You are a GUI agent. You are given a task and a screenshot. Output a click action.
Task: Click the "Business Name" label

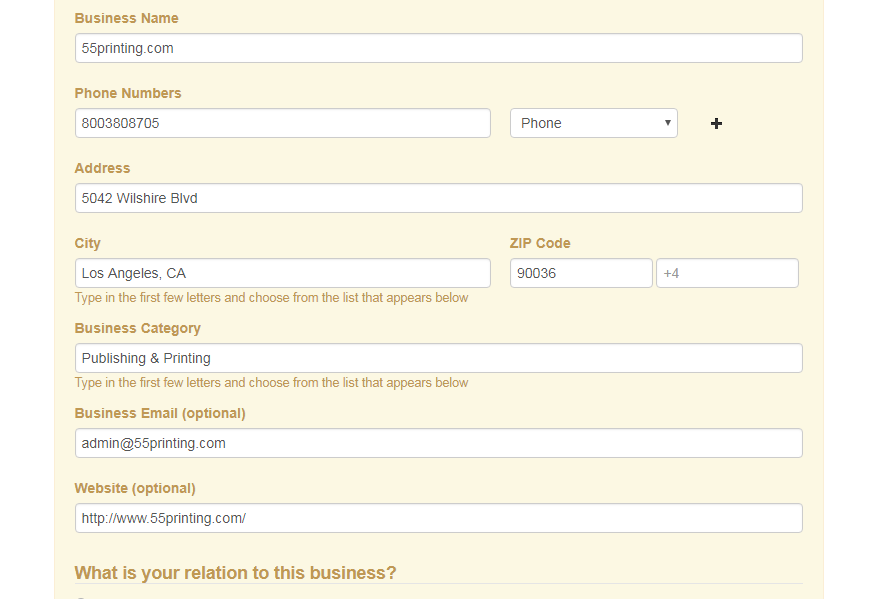point(127,18)
